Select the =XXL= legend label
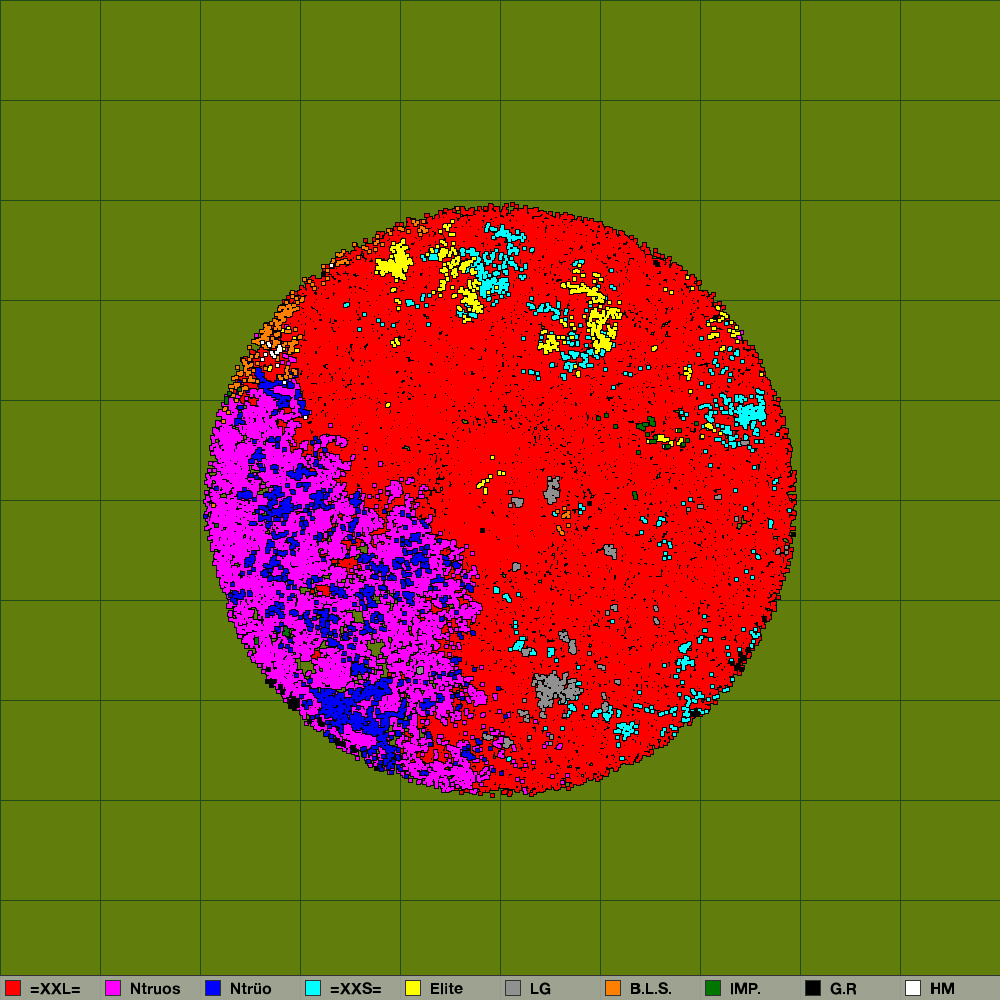The width and height of the screenshot is (1000, 1000). pyautogui.click(x=55, y=989)
